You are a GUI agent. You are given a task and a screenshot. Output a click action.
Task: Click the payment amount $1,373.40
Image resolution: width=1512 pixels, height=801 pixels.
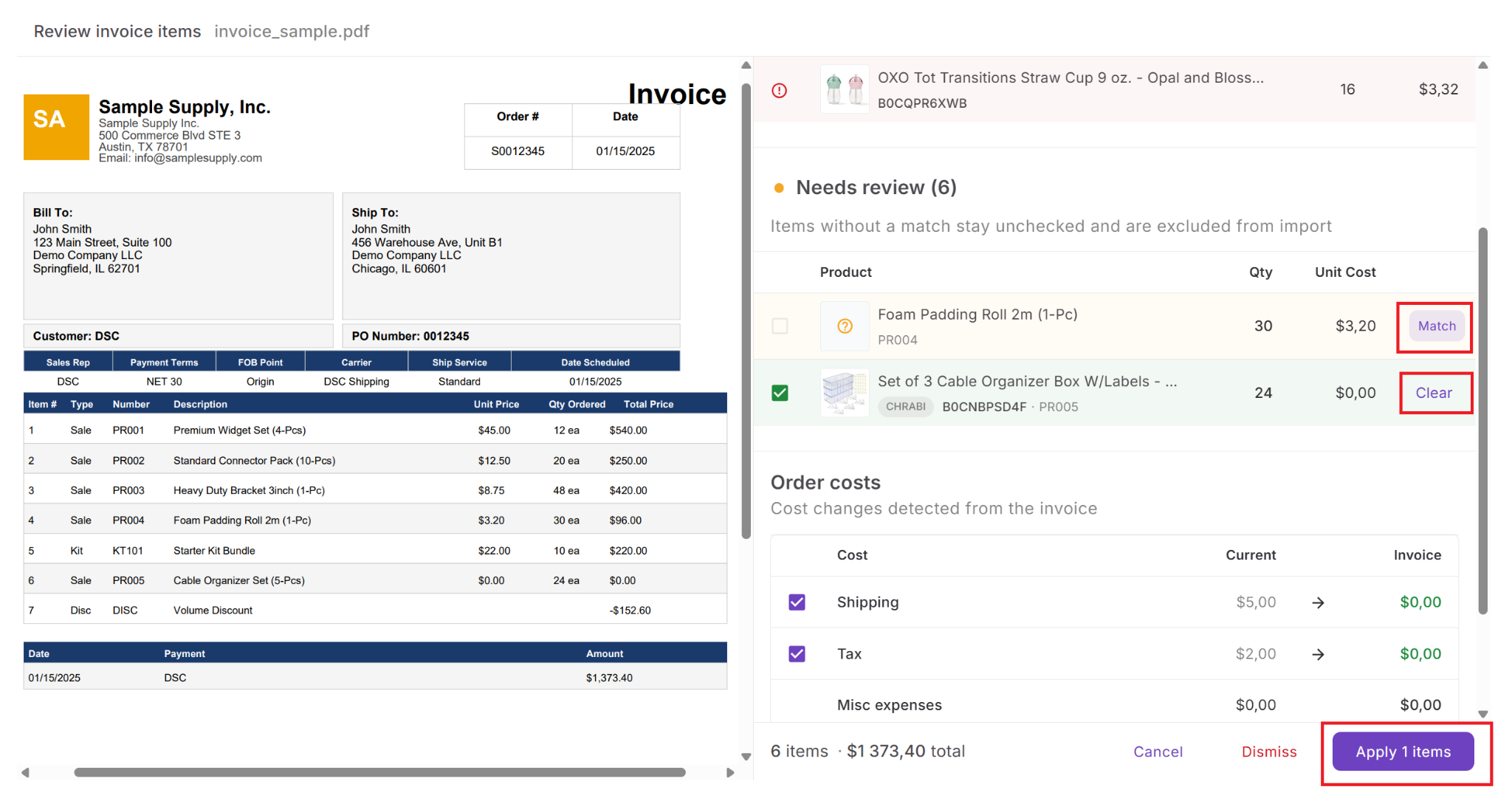(609, 678)
